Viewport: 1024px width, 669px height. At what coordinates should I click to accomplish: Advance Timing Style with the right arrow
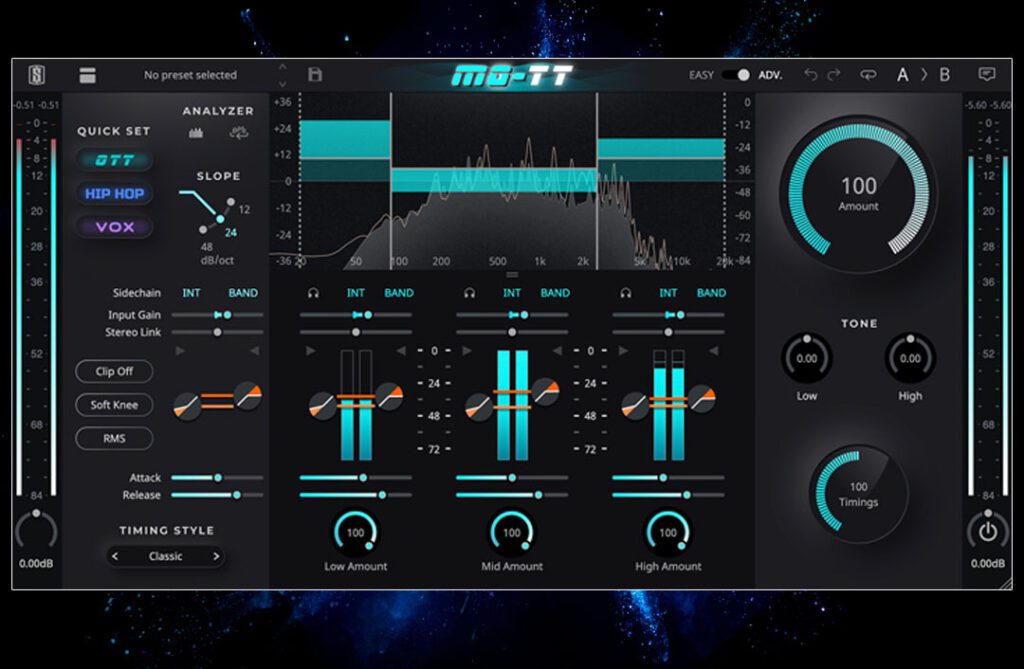(x=217, y=556)
